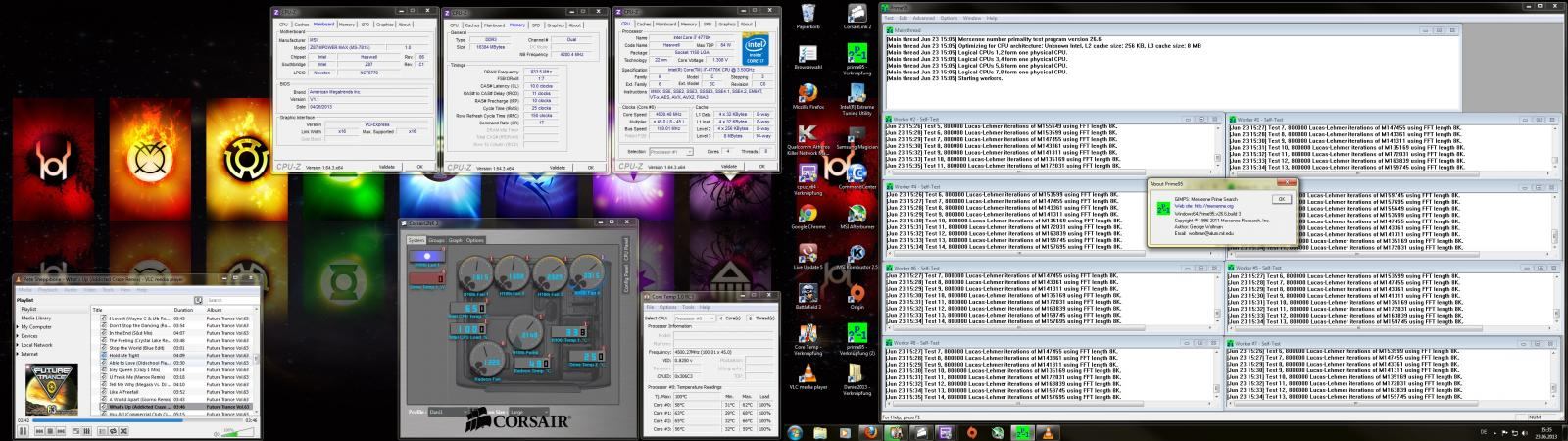
Task: Select the Mozilla Firefox desktop icon
Action: click(808, 95)
